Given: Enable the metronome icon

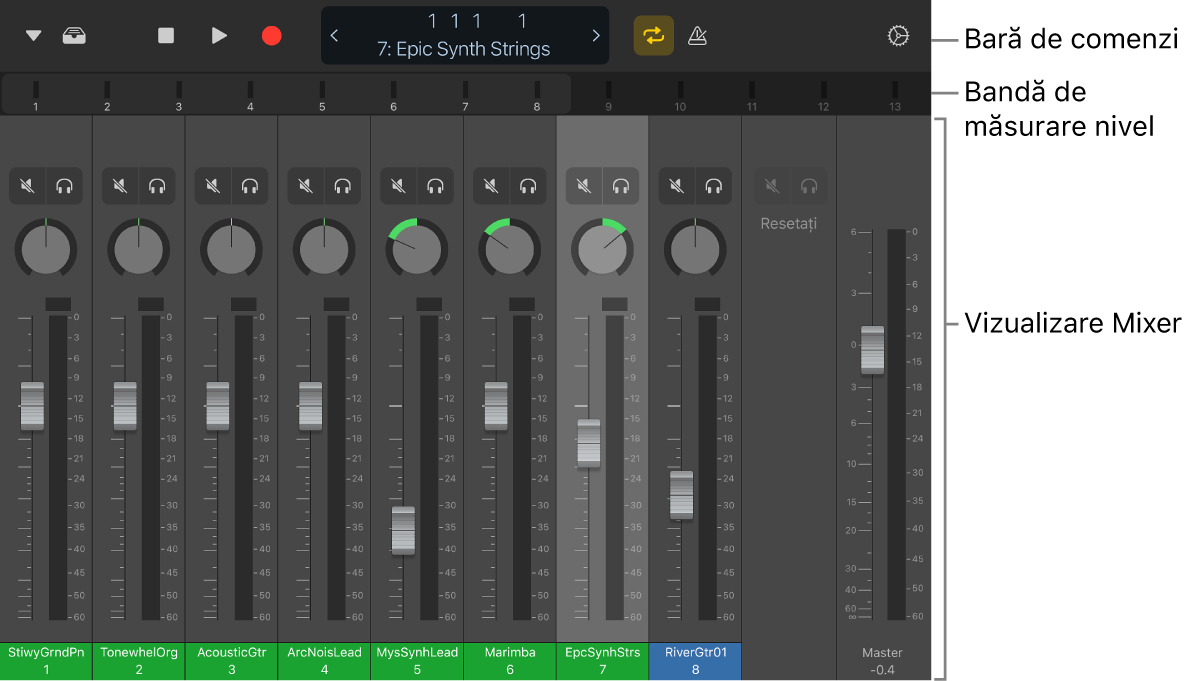Looking at the screenshot, I should click(697, 35).
